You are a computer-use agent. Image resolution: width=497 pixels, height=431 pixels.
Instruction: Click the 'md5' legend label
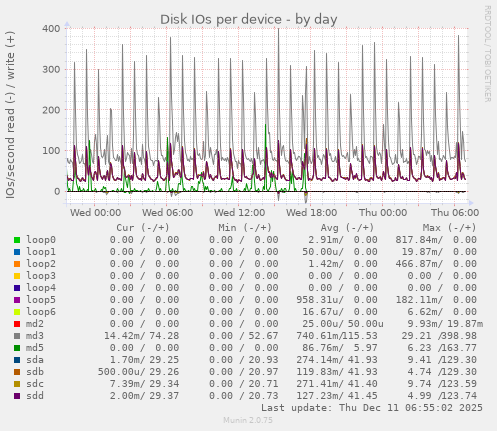35,348
